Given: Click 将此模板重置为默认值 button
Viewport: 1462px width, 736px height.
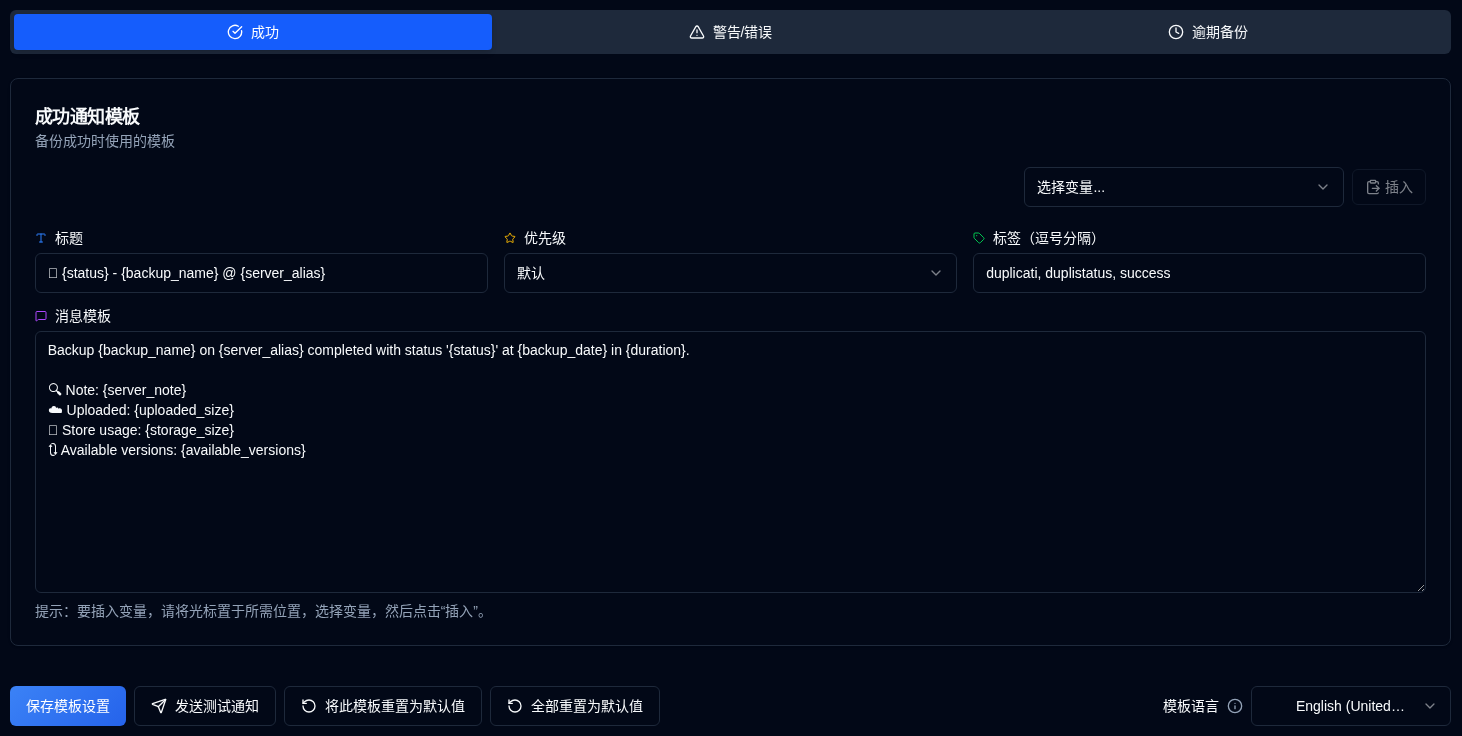Looking at the screenshot, I should (x=383, y=706).
